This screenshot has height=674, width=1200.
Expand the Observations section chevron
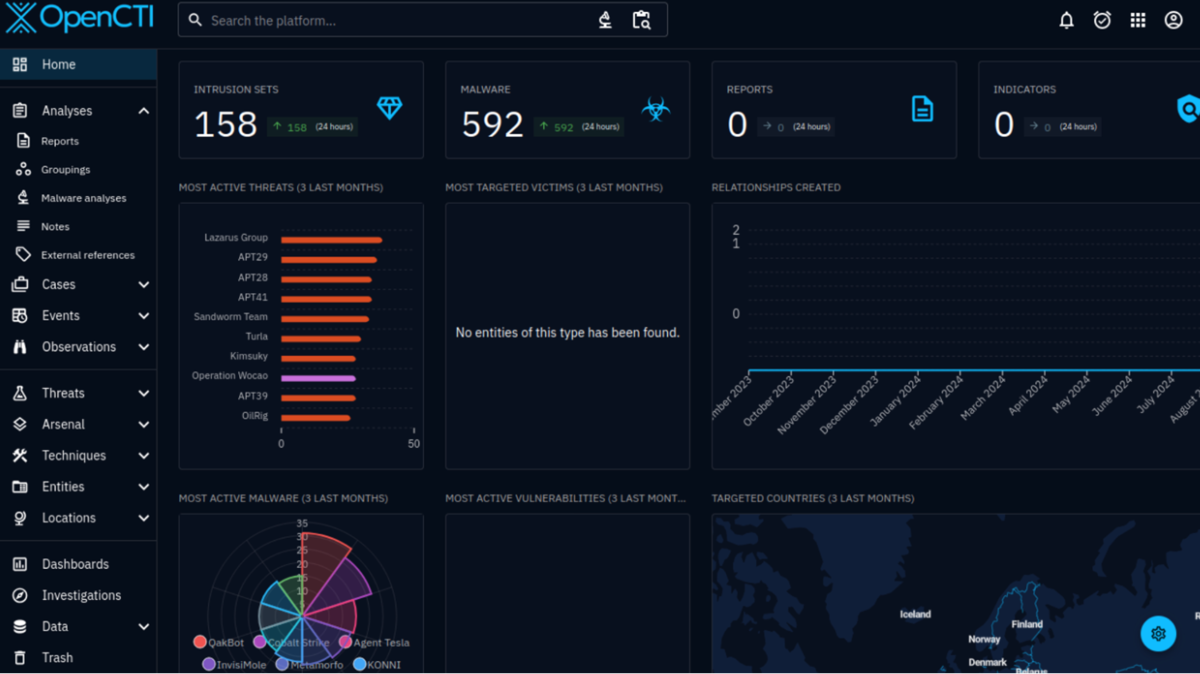coord(144,347)
